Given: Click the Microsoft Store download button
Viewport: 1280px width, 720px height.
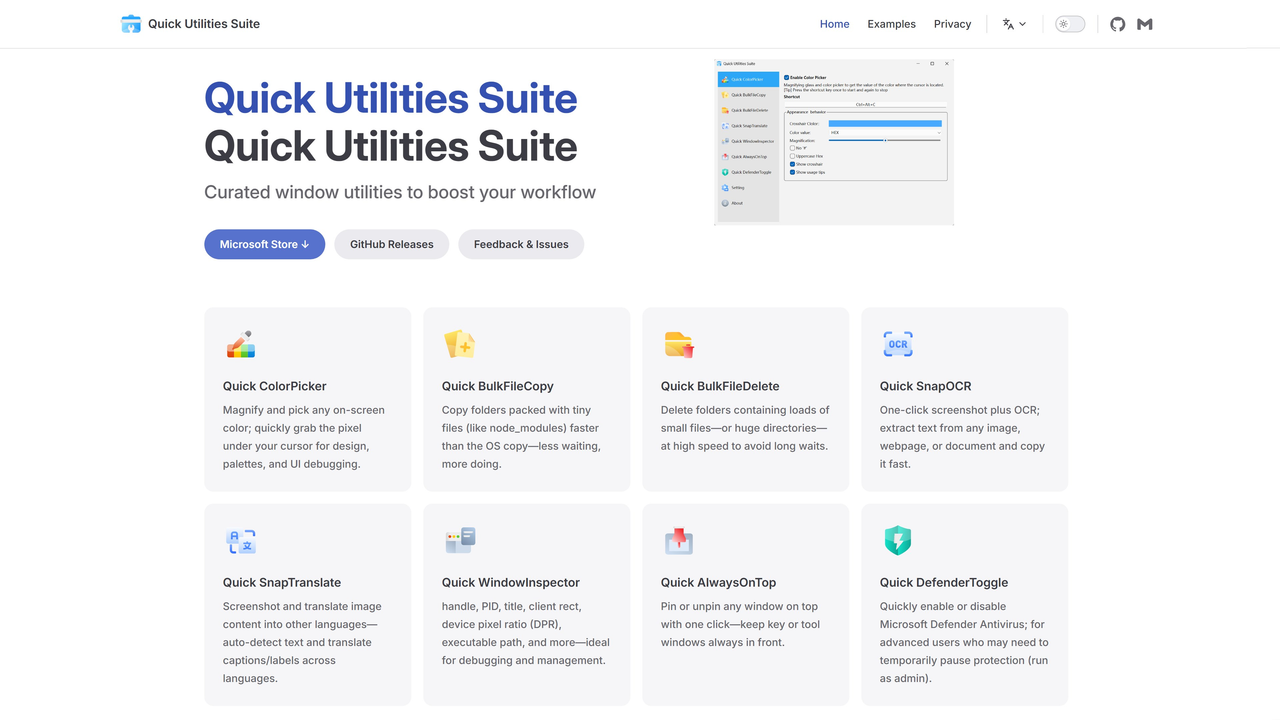Looking at the screenshot, I should tap(265, 244).
